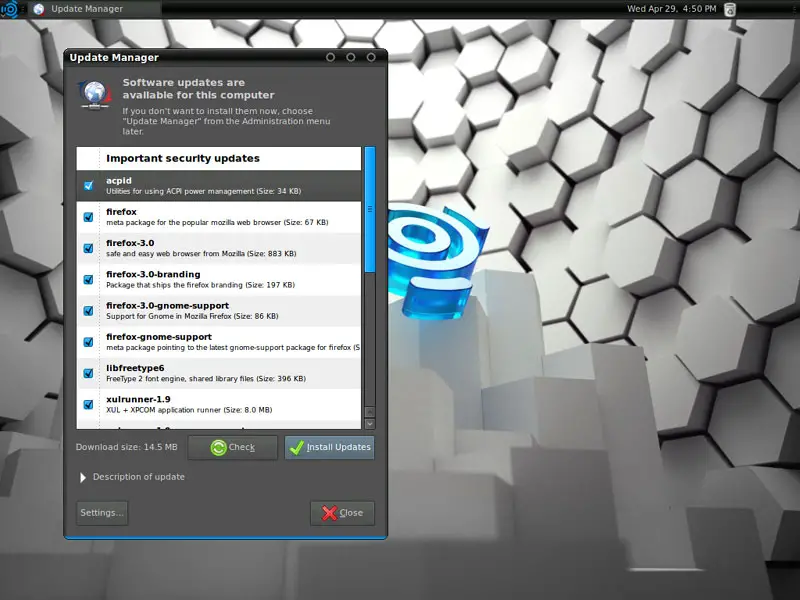Select the firefox-3.0-branding package name
This screenshot has height=600, width=800.
click(x=153, y=274)
